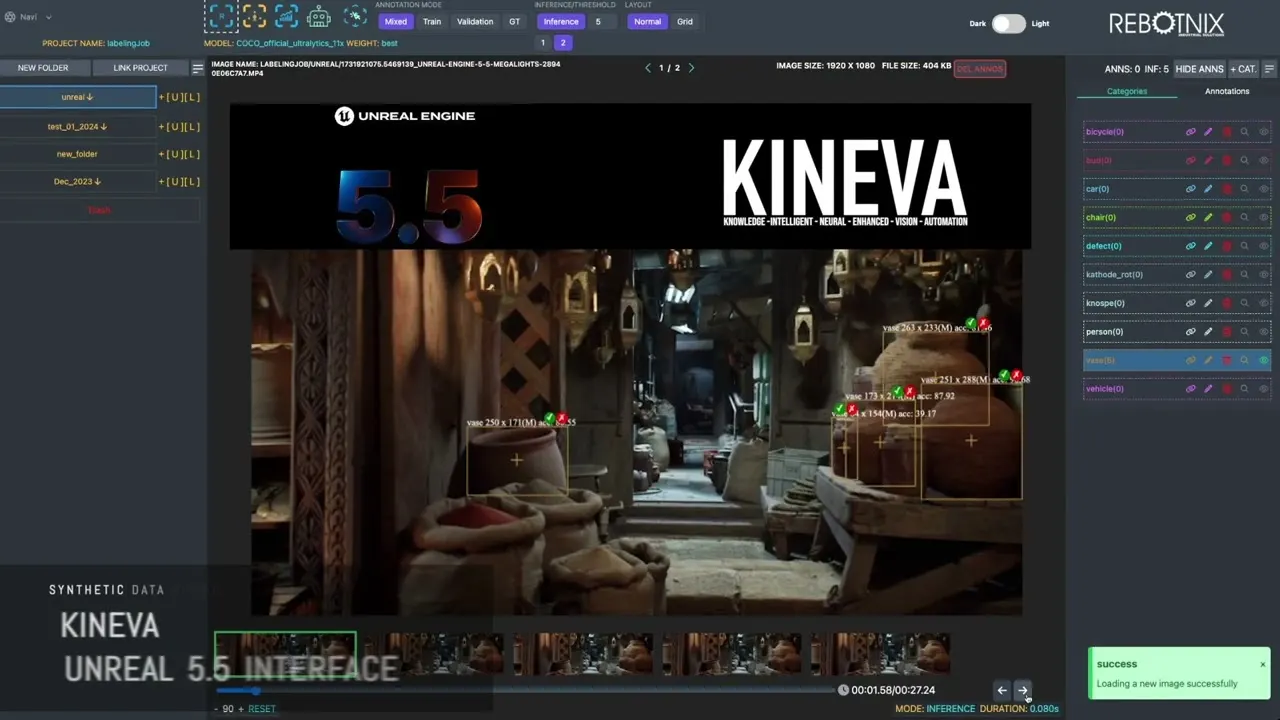Viewport: 1280px width, 720px height.
Task: Search the vase category with magnifier icon
Action: click(x=1244, y=360)
